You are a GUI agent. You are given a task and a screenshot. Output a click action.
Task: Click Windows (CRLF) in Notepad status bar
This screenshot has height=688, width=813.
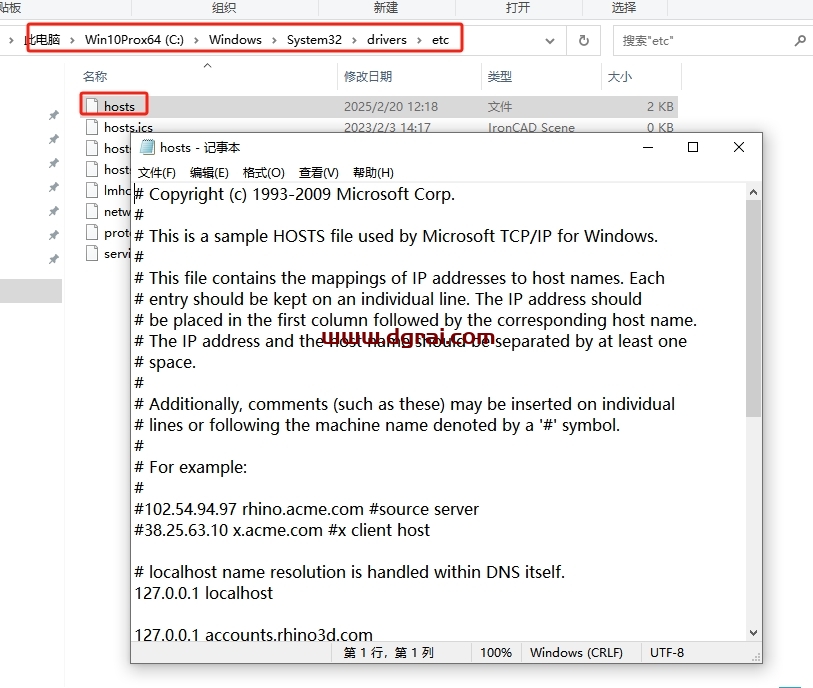tap(576, 653)
